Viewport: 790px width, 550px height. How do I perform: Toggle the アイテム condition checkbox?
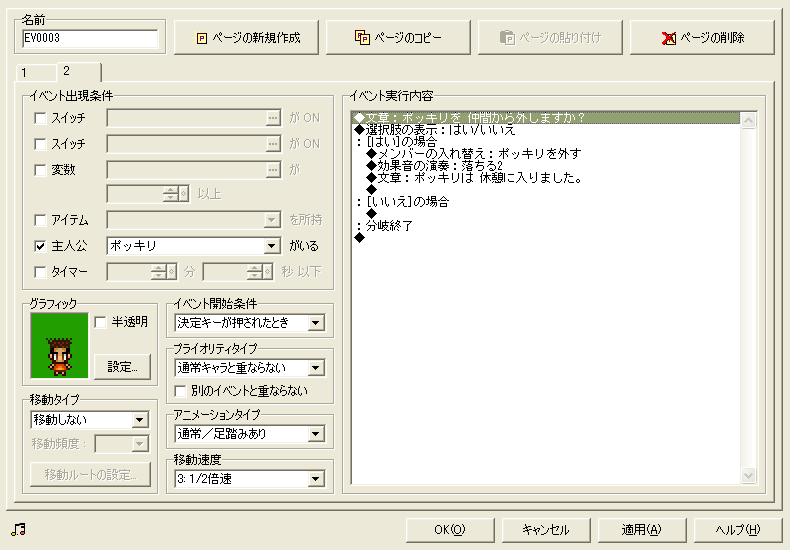pos(40,220)
